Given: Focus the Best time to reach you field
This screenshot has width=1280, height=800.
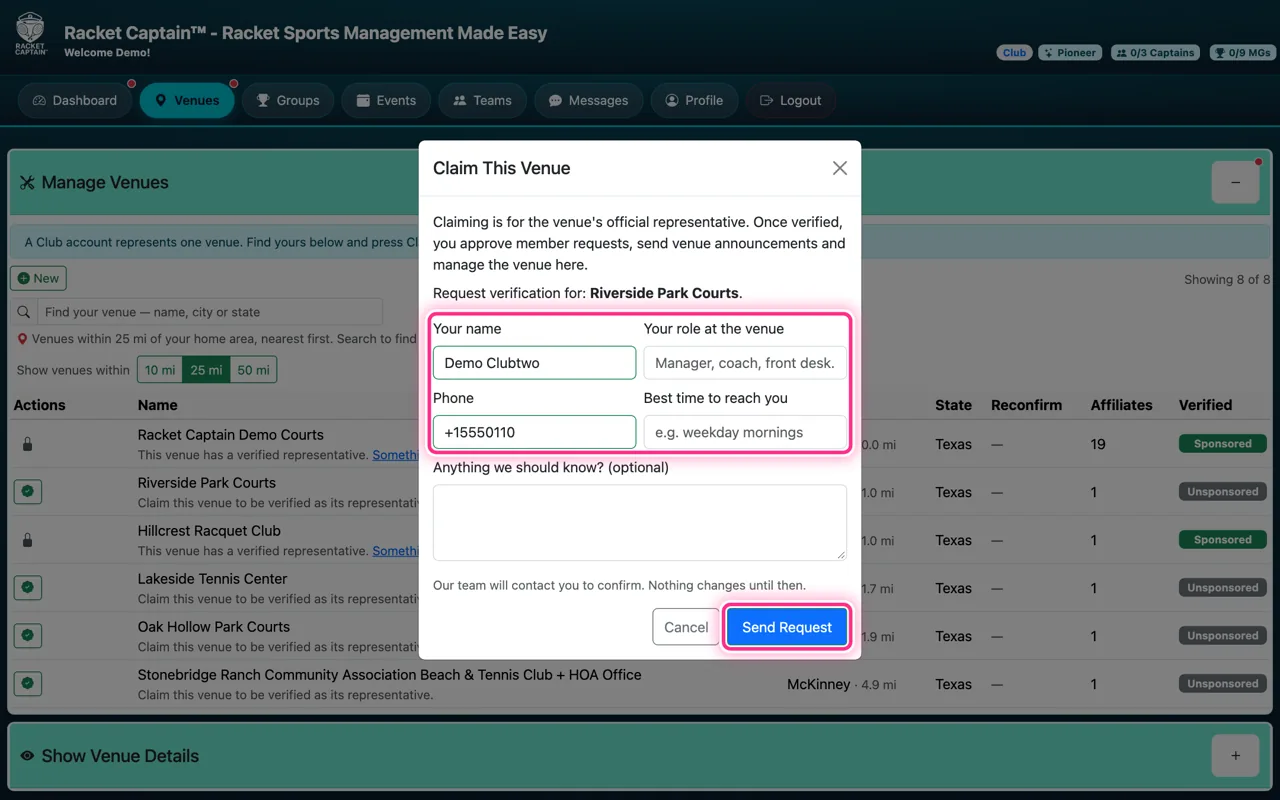Looking at the screenshot, I should coord(745,432).
